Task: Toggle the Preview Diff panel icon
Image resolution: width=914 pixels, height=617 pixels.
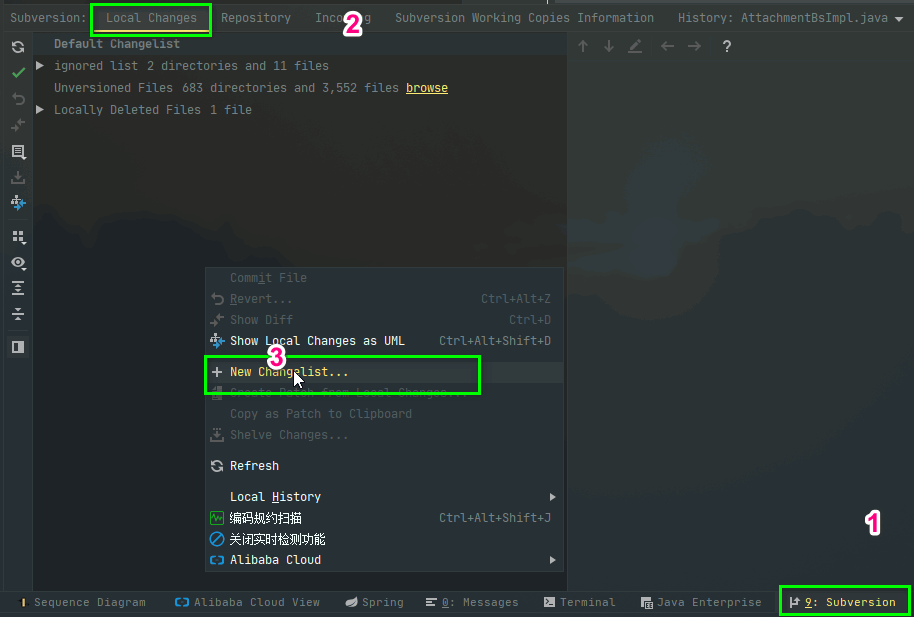Action: 18,347
